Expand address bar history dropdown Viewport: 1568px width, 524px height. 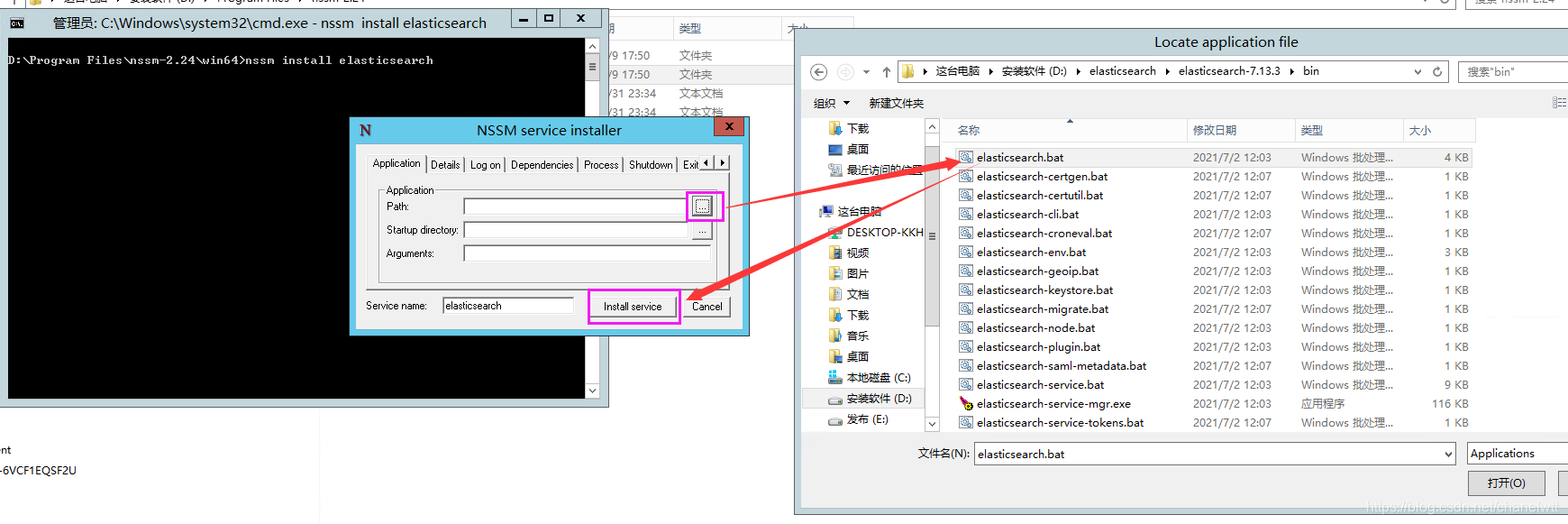[x=1418, y=71]
